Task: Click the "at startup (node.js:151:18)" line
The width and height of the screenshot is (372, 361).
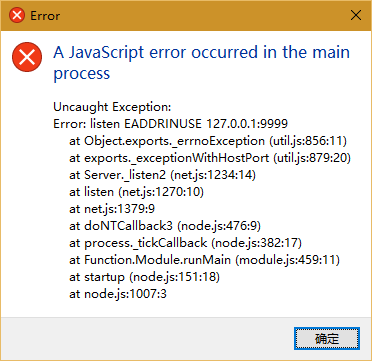Action: (x=144, y=277)
